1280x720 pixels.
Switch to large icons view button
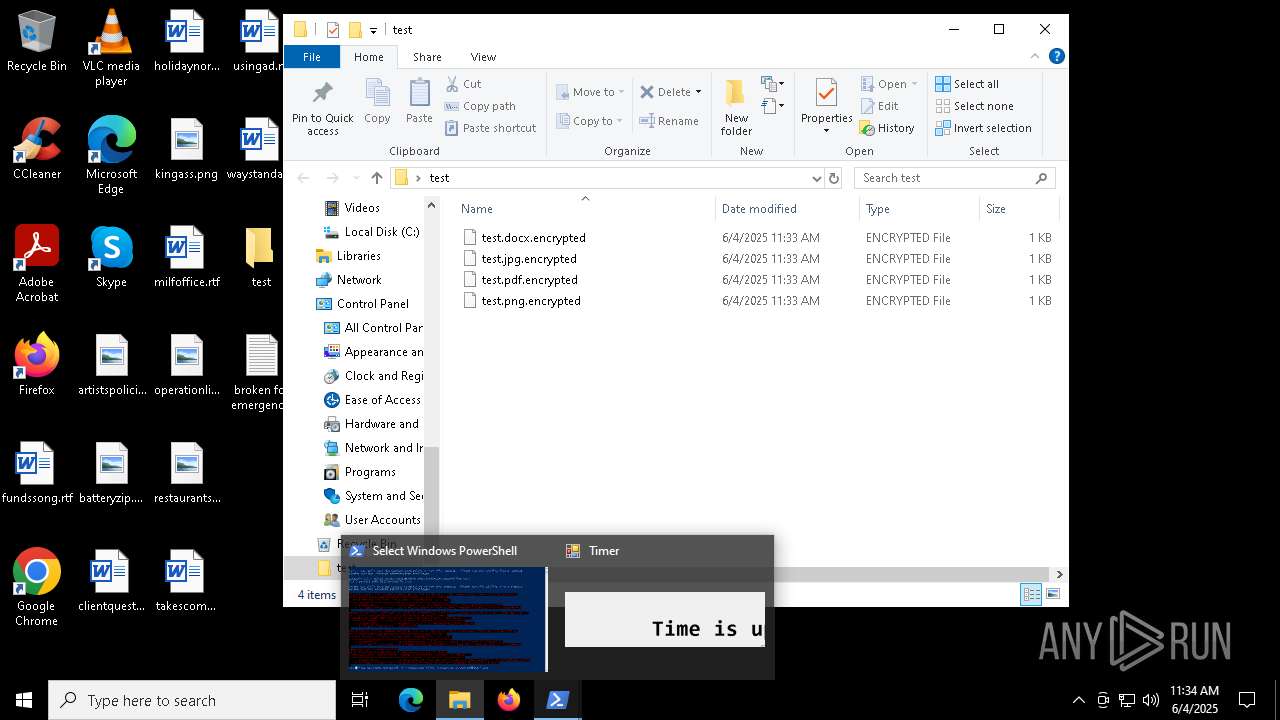pyautogui.click(x=1053, y=594)
